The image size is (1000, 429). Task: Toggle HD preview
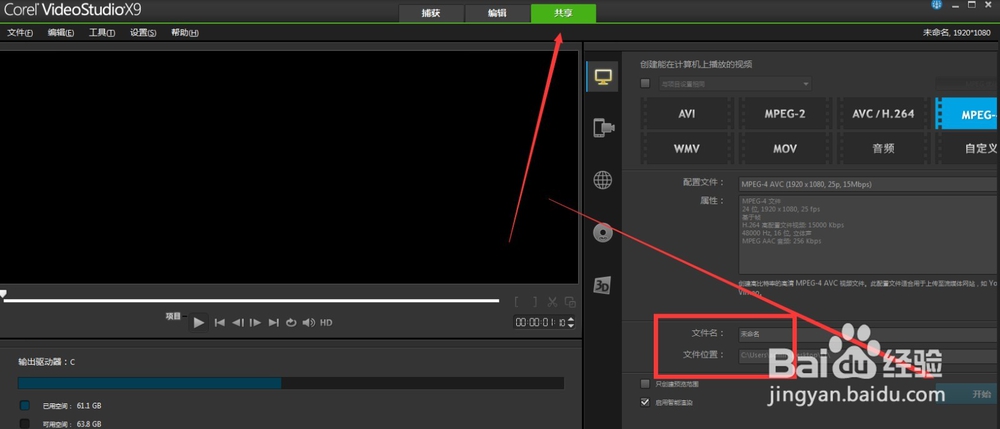[326, 323]
